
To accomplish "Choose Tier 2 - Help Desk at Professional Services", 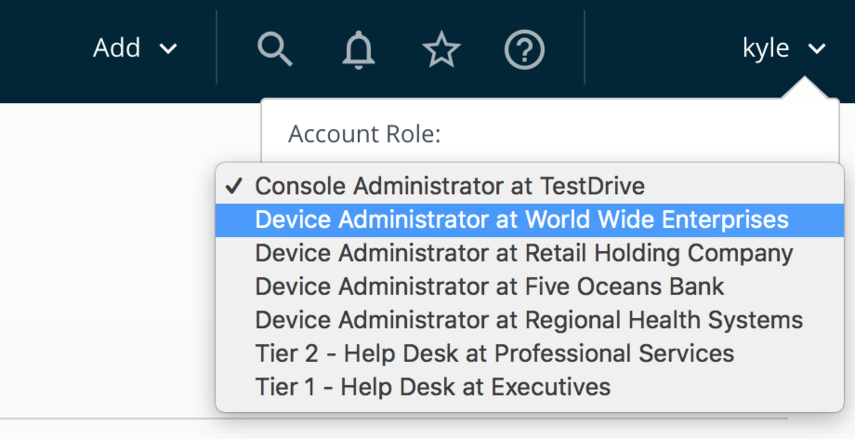I will tap(494, 353).
